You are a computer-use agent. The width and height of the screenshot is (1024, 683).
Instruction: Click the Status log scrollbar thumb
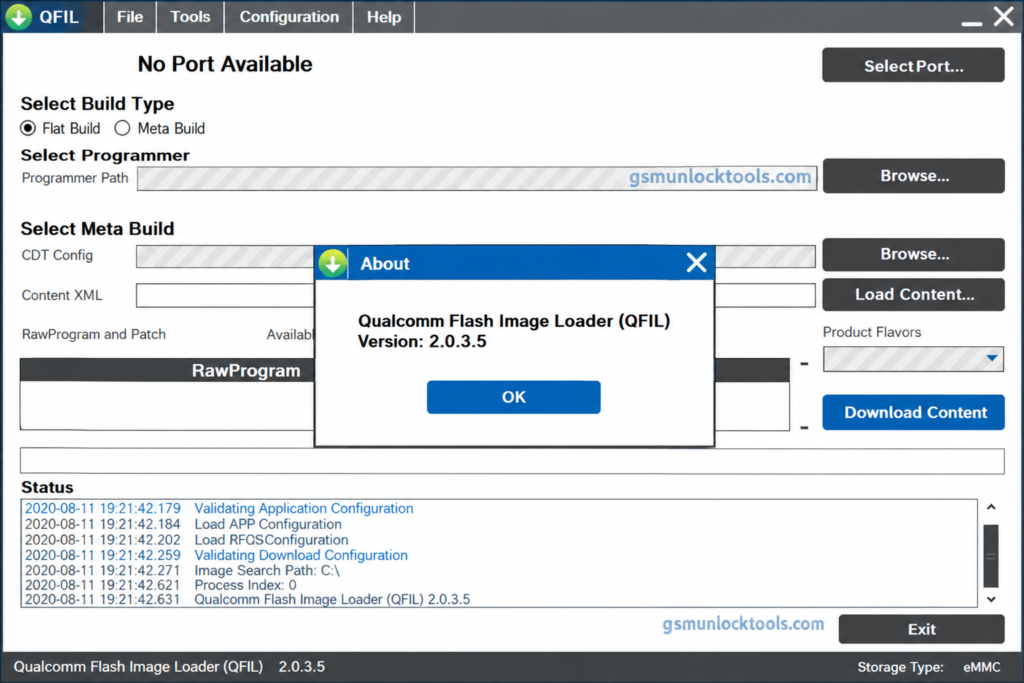pyautogui.click(x=991, y=556)
